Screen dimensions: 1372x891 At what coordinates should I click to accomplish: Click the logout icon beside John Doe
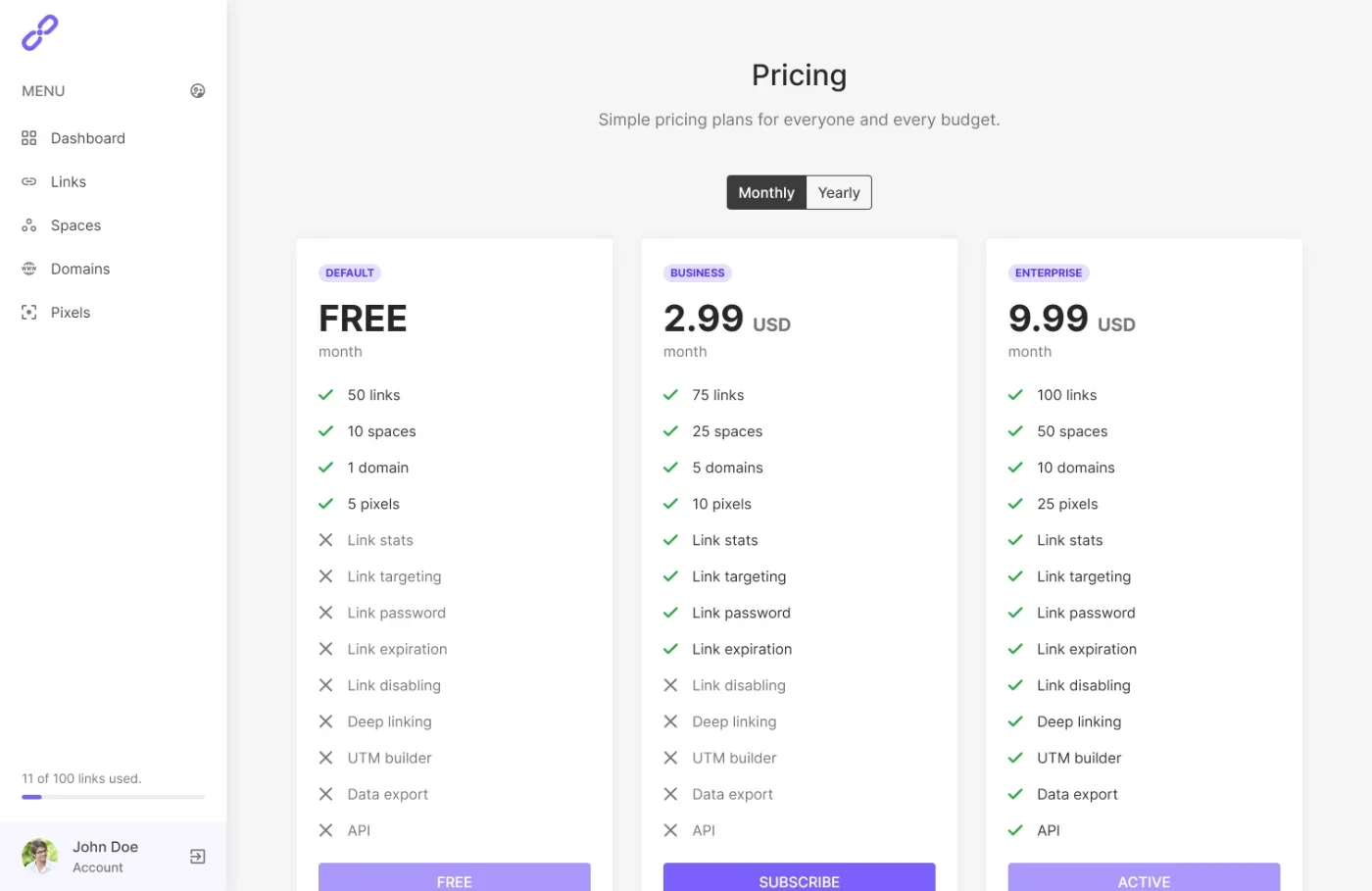click(197, 857)
